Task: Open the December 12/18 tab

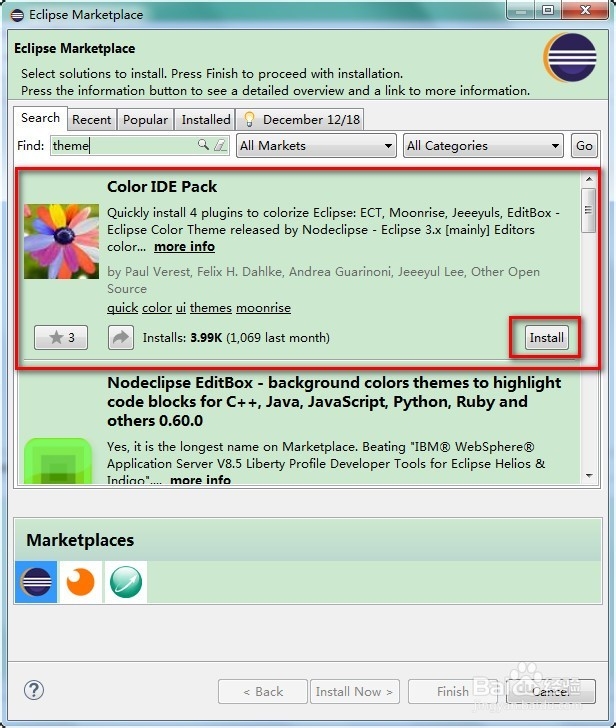Action: (x=300, y=120)
